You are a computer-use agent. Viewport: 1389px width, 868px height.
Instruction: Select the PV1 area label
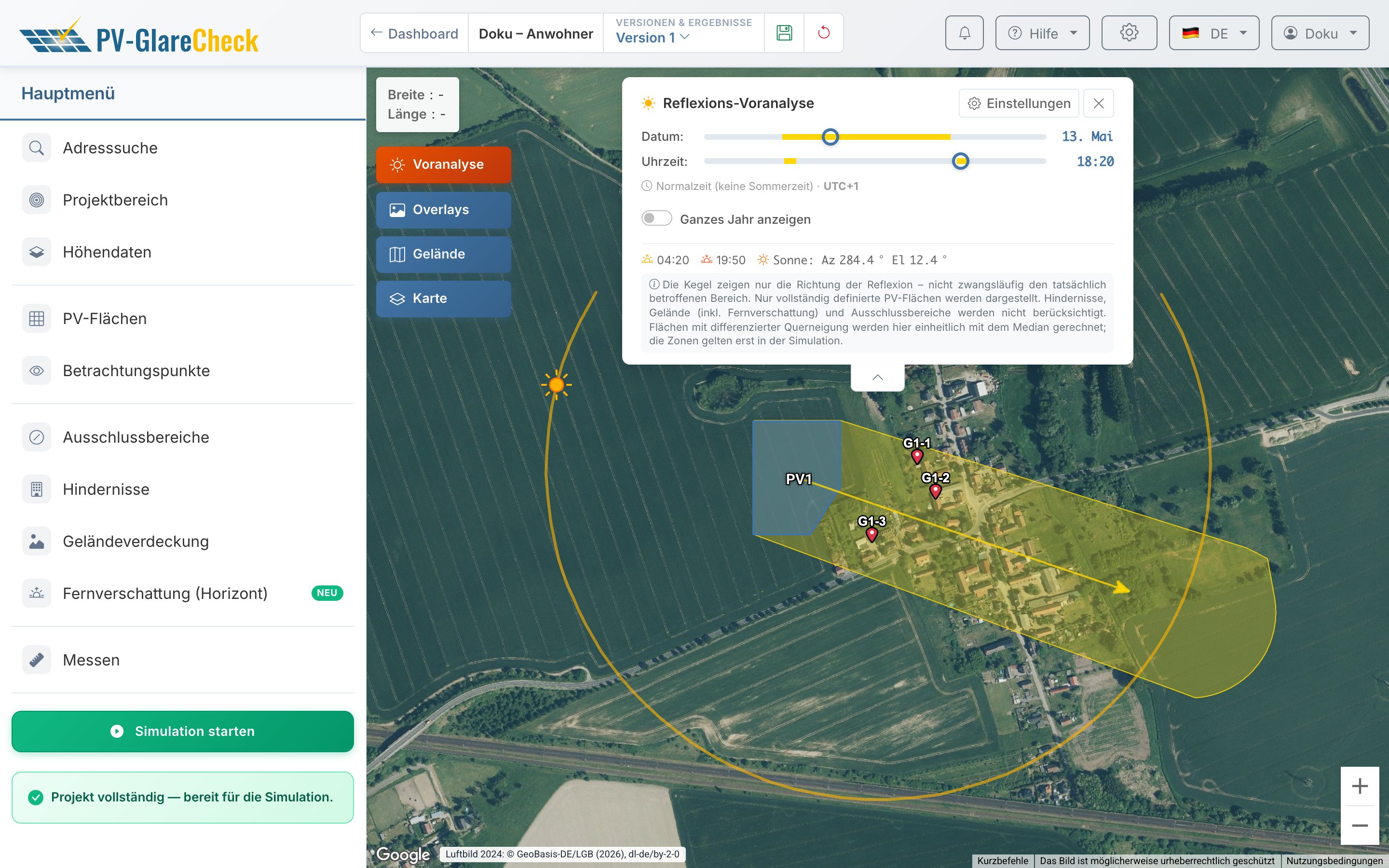(798, 479)
